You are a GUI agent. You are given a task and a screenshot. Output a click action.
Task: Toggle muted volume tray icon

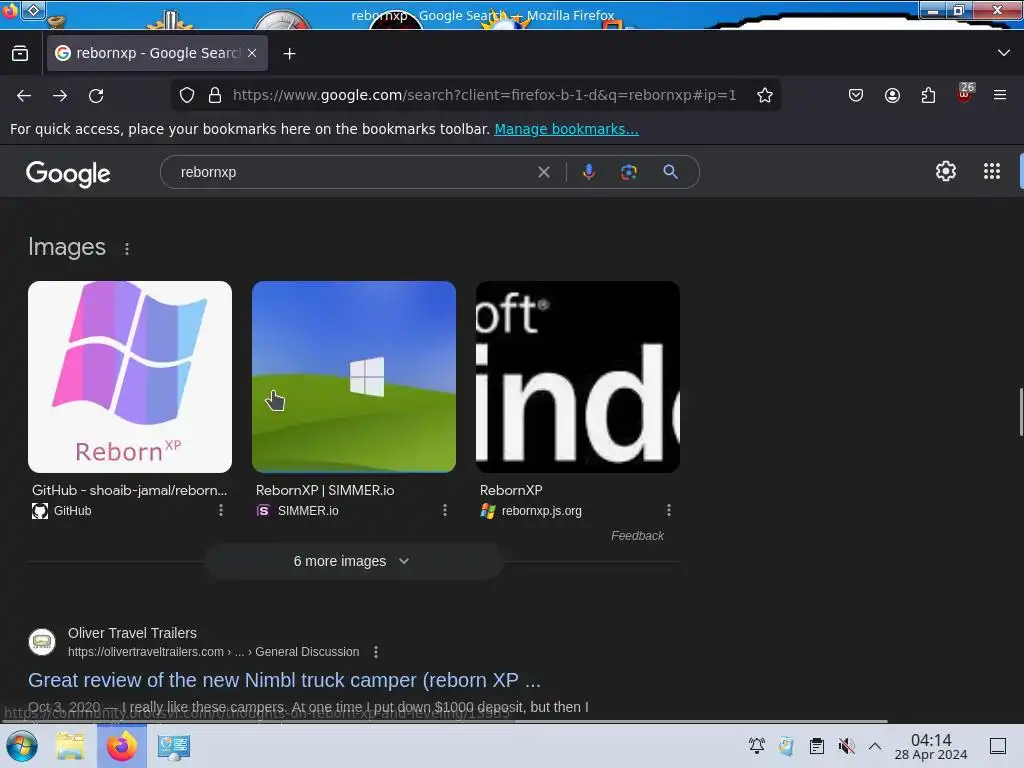846,746
